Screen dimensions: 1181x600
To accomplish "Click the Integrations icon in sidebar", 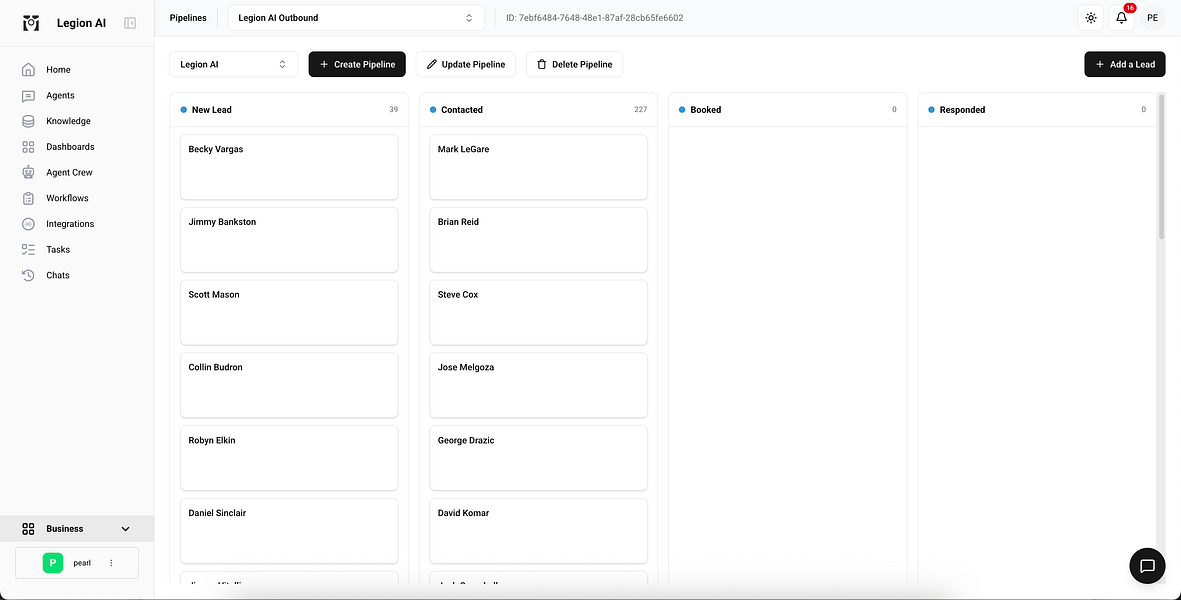I will 29,224.
